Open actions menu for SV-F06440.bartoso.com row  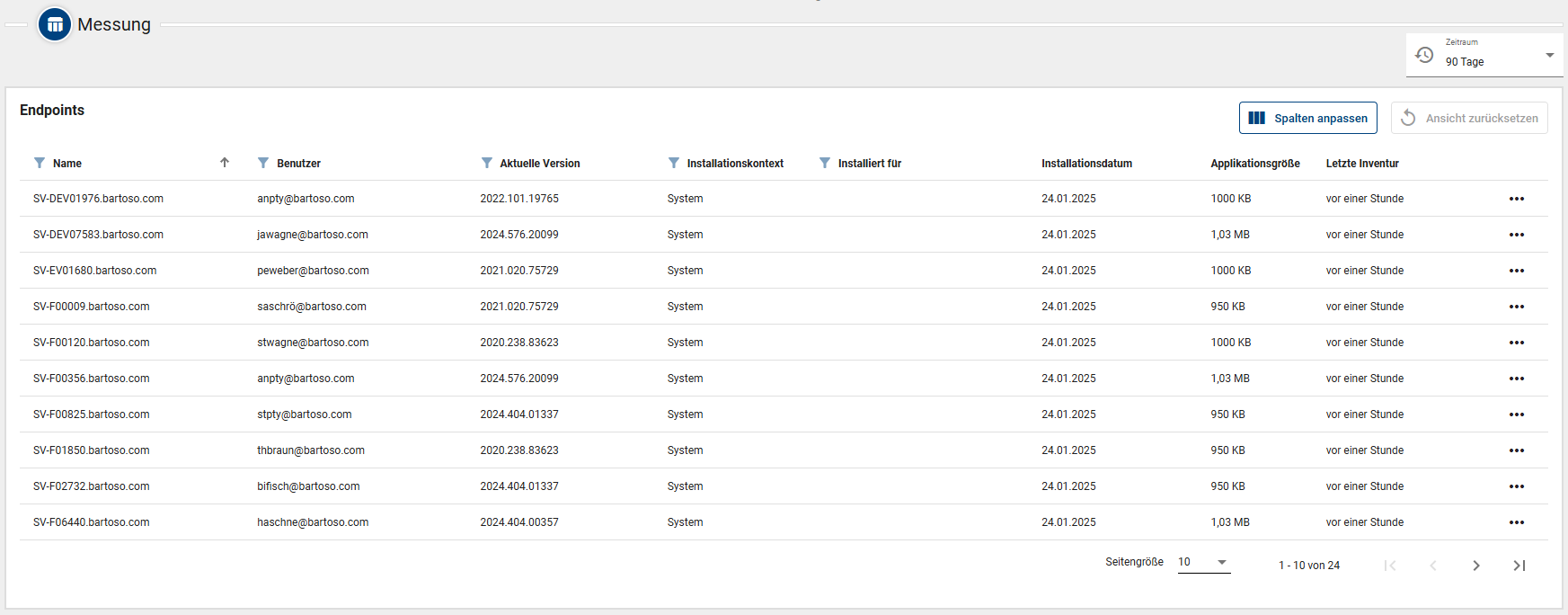click(x=1516, y=522)
